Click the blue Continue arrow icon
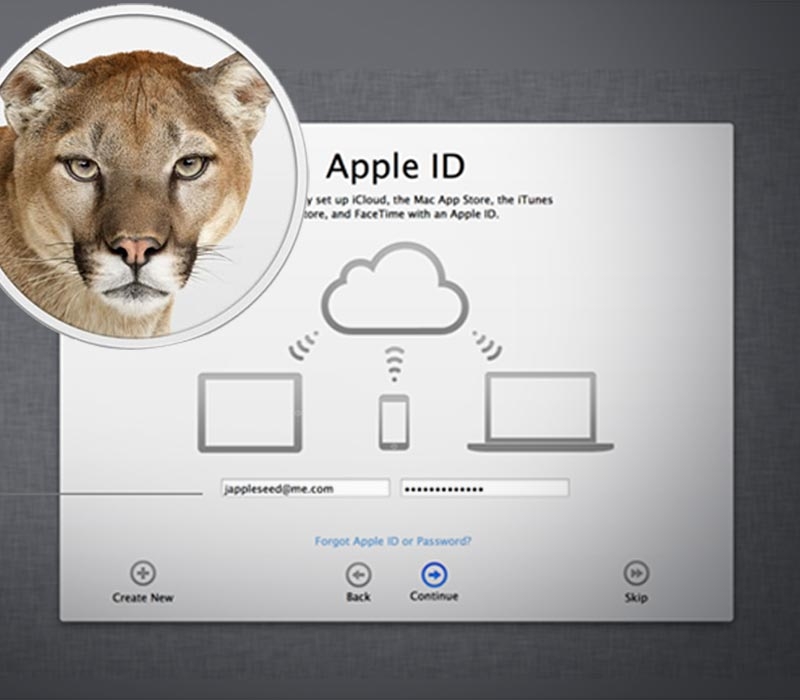The height and width of the screenshot is (700, 800). click(x=434, y=574)
